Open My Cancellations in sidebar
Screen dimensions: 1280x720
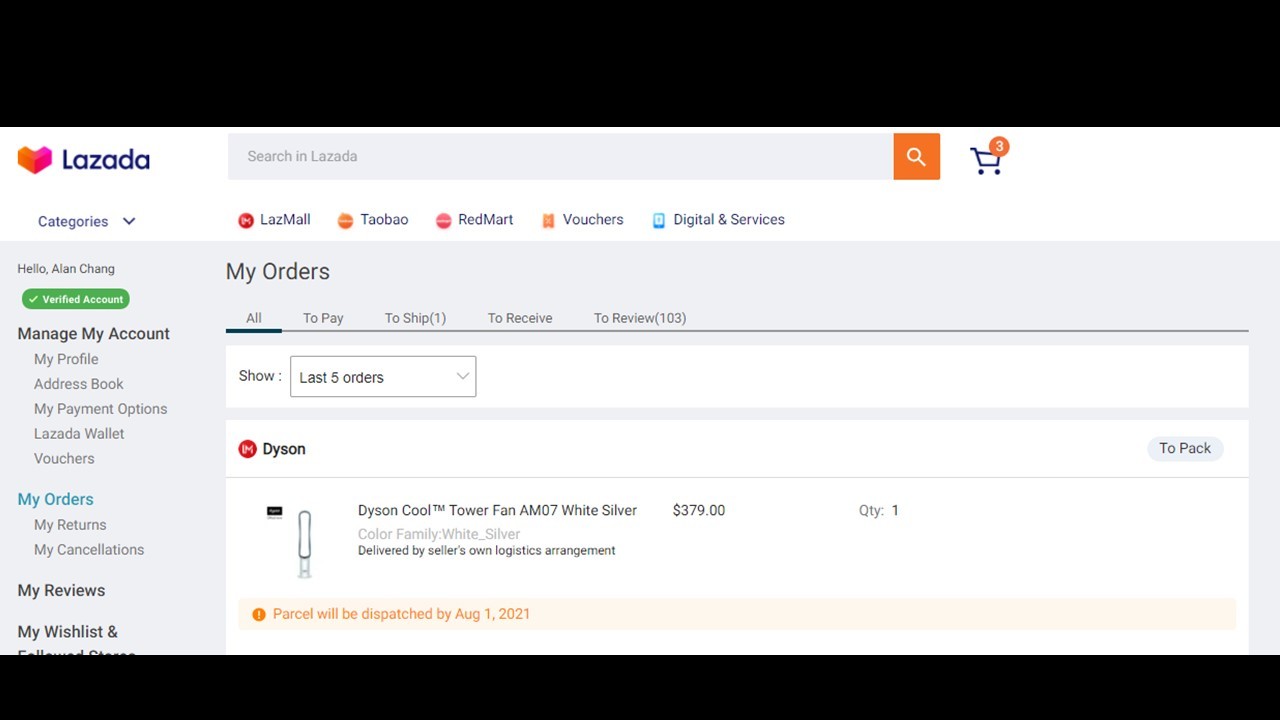89,550
